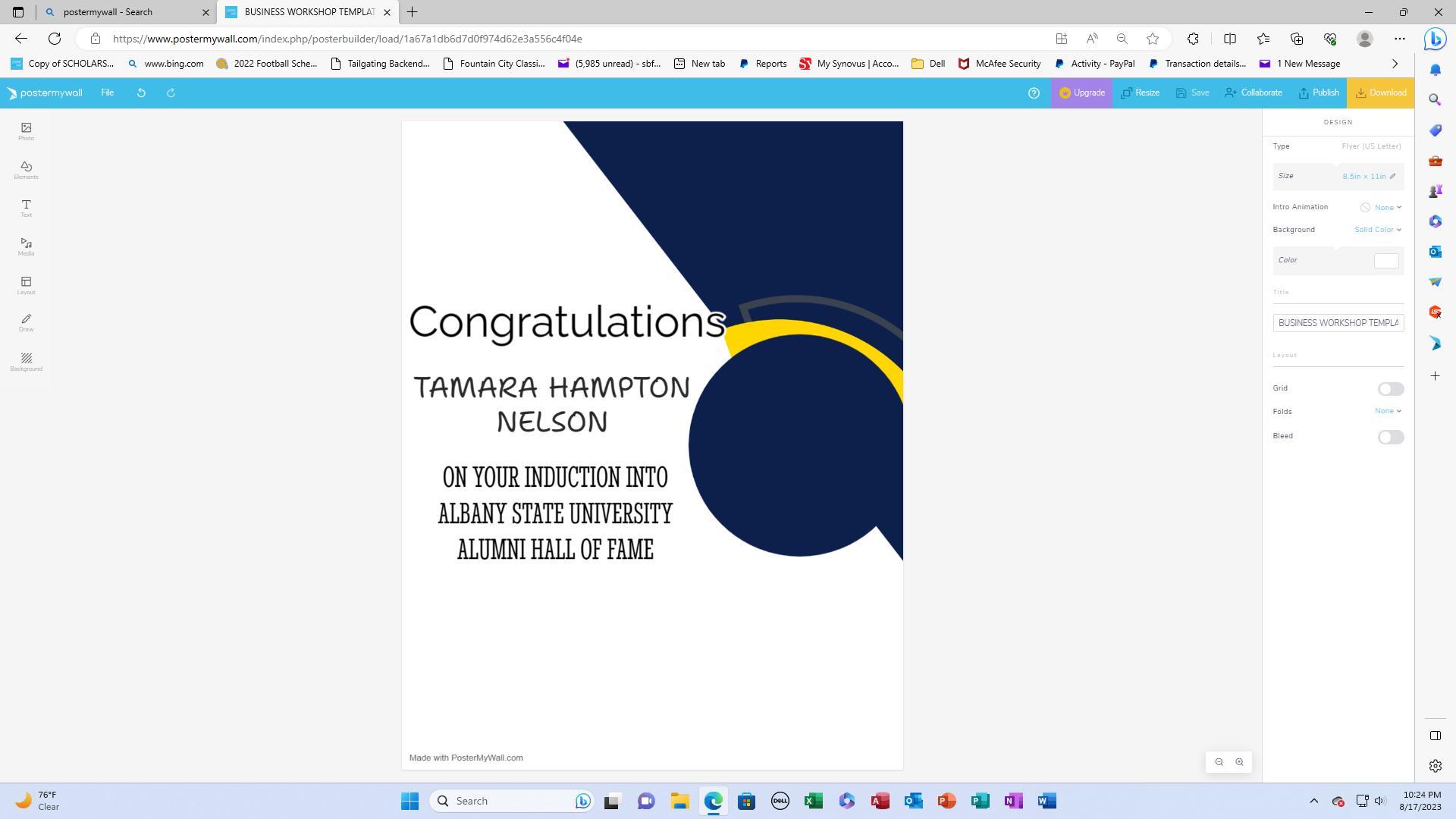Viewport: 1456px width, 819px height.
Task: Click the Upgrade button
Action: (x=1081, y=93)
